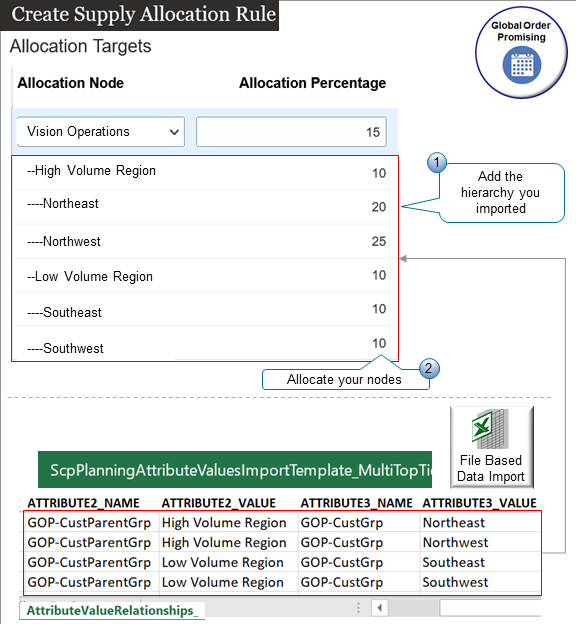Select the Southwest cell in ATTRIBUTE3_VALUE
This screenshot has width=576, height=624.
[480, 582]
